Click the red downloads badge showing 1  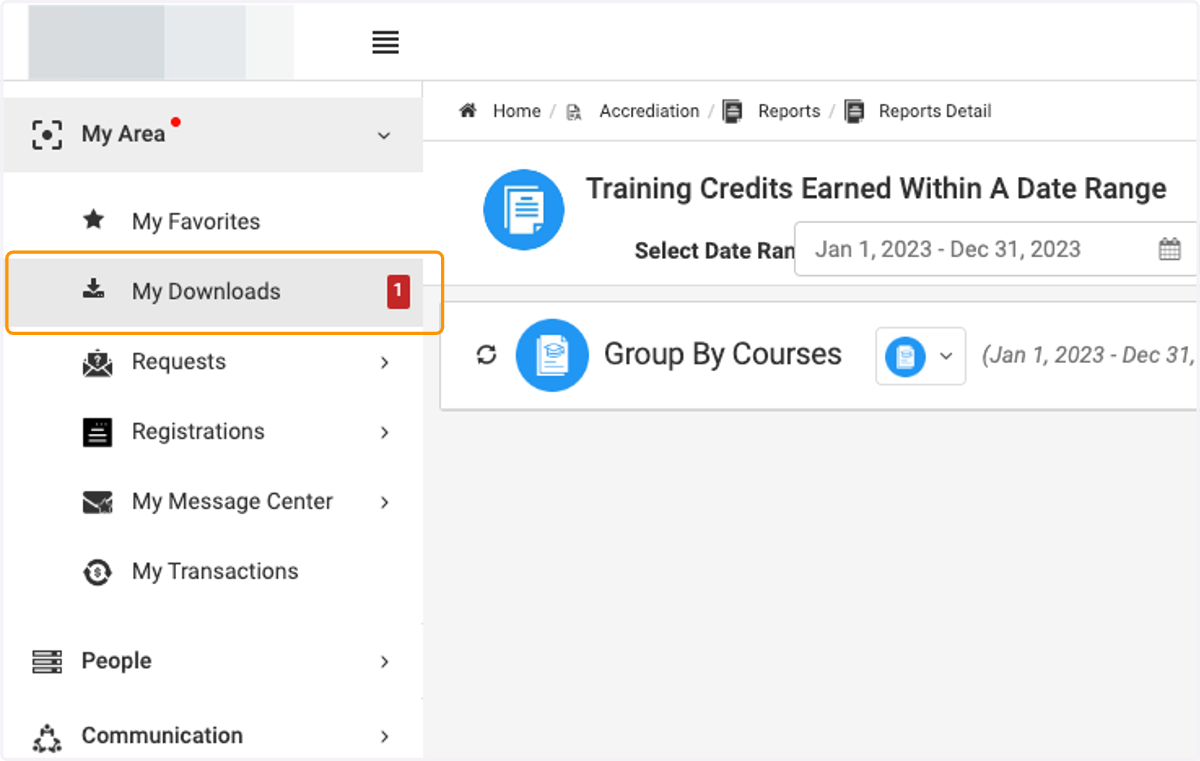point(399,291)
